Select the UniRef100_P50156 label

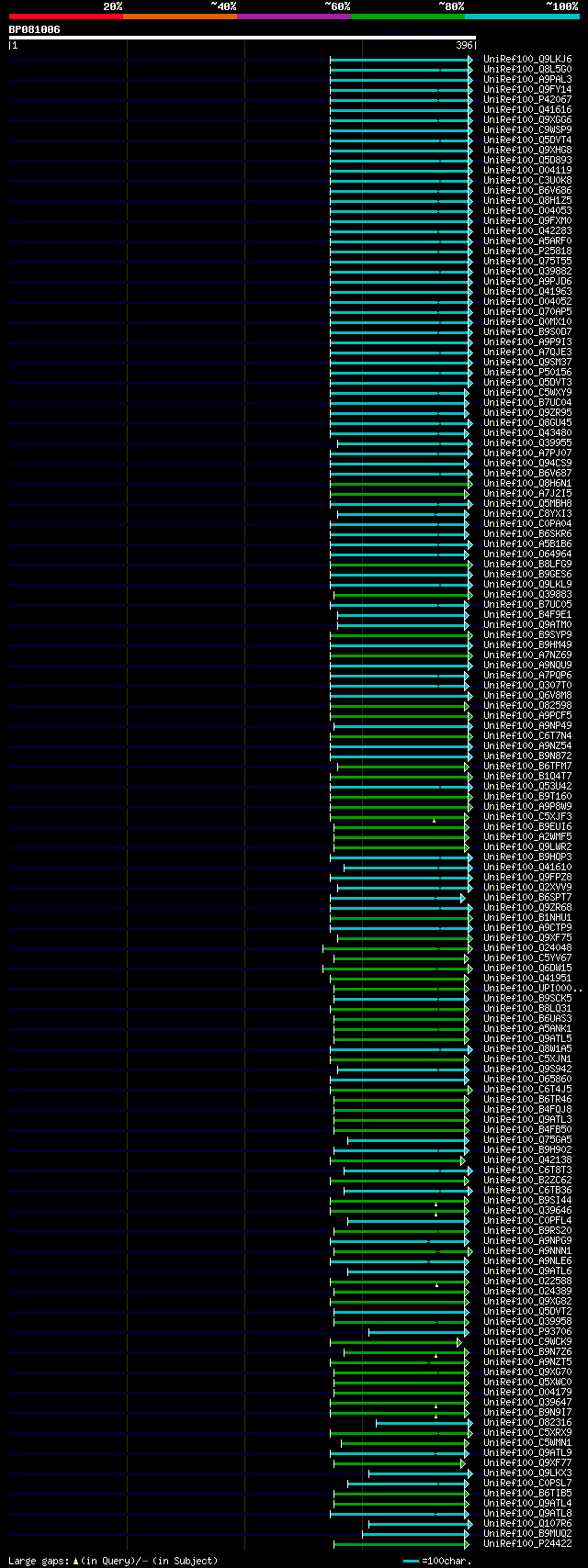coord(527,372)
